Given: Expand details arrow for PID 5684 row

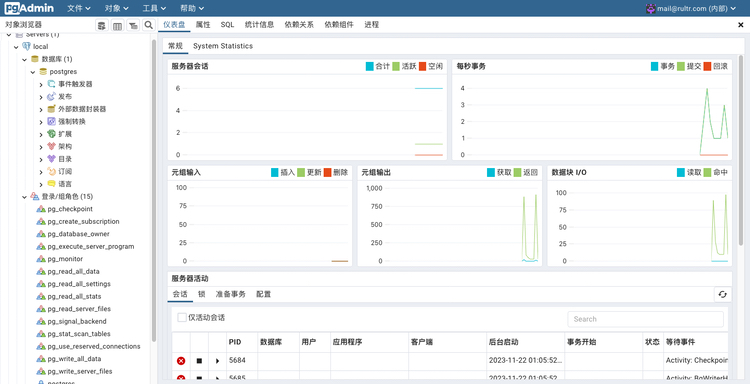Looking at the screenshot, I should click(x=218, y=361).
